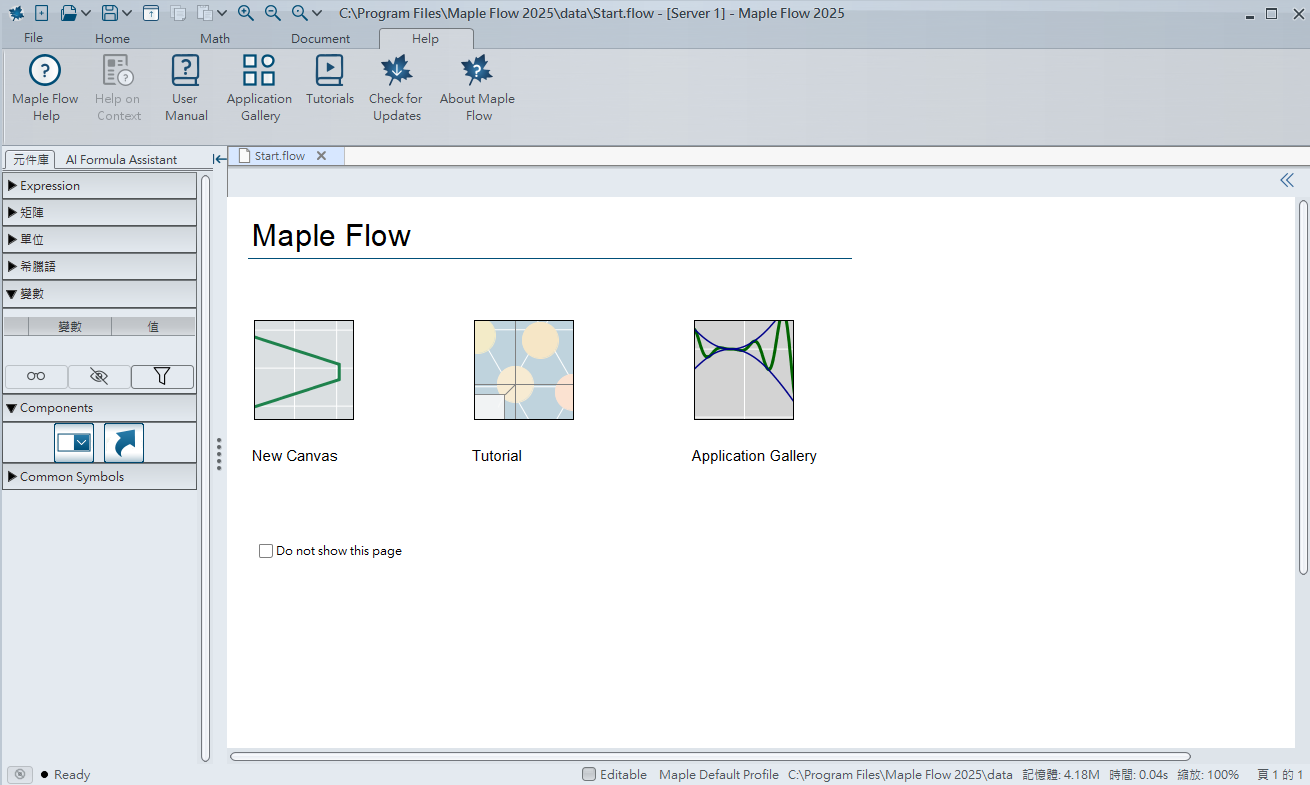Click the Zoom In magnifier icon
The image size is (1310, 785).
click(246, 13)
